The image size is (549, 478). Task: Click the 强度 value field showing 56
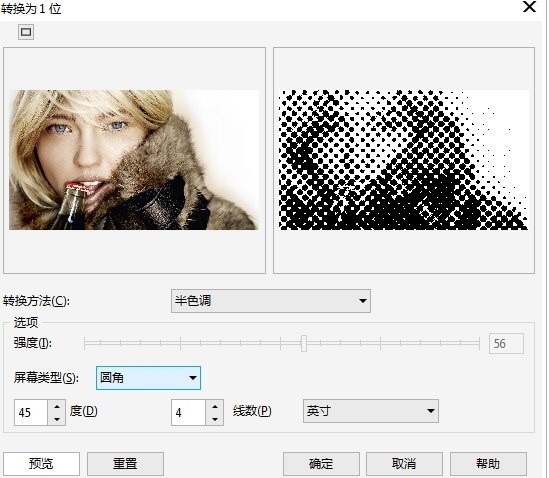pyautogui.click(x=506, y=344)
